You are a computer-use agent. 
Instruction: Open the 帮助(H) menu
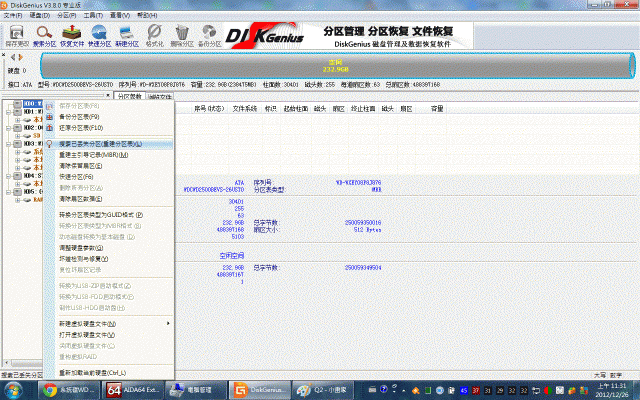(x=147, y=15)
